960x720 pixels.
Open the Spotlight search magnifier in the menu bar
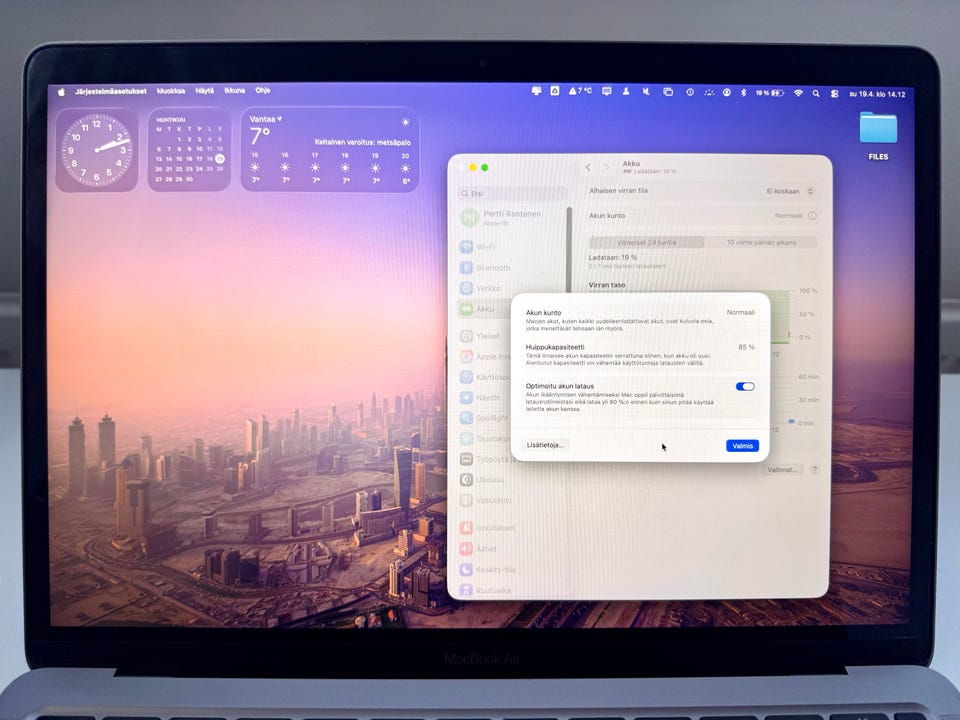pyautogui.click(x=816, y=94)
